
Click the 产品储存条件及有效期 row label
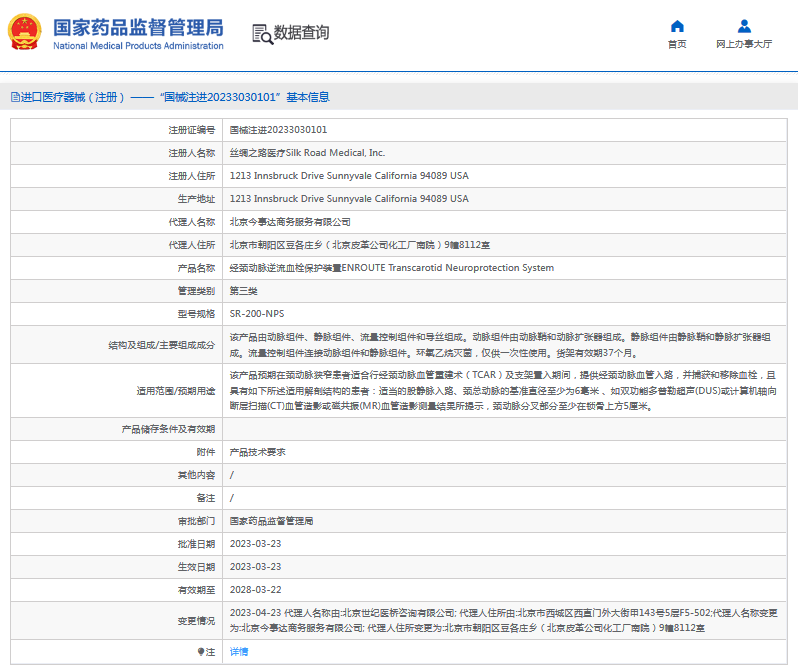[168, 429]
